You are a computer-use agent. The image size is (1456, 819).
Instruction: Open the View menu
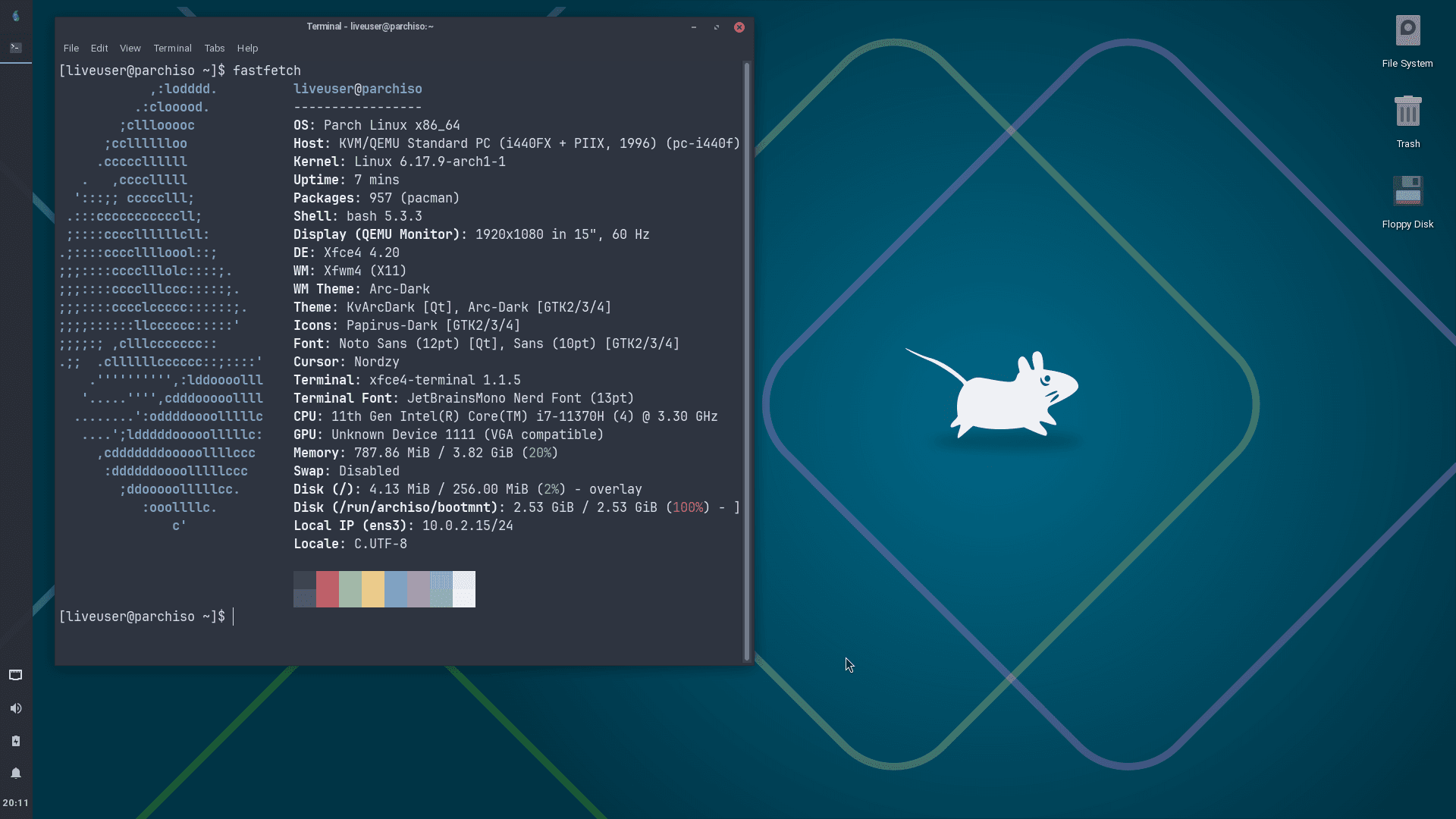[x=130, y=48]
